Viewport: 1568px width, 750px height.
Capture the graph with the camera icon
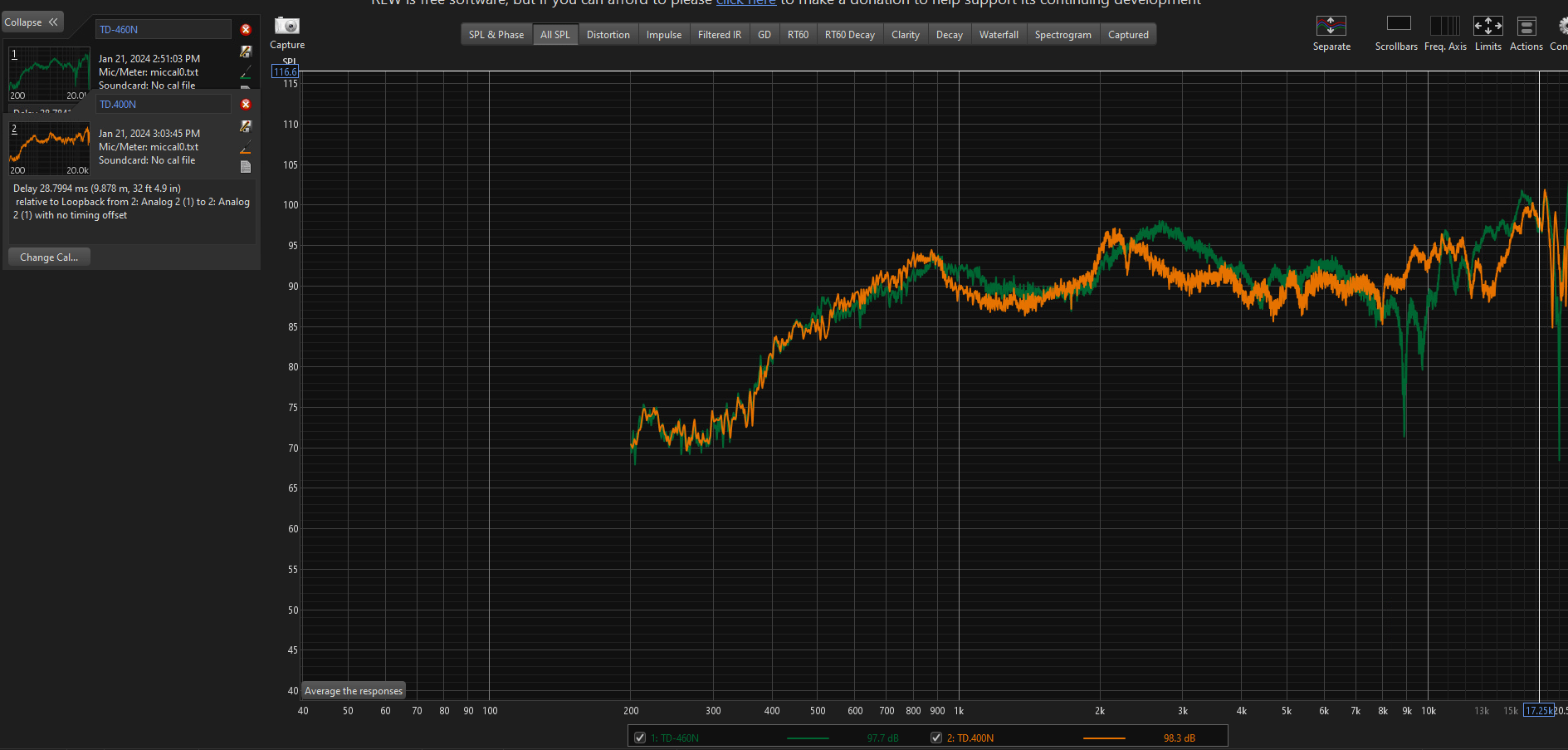(x=287, y=26)
